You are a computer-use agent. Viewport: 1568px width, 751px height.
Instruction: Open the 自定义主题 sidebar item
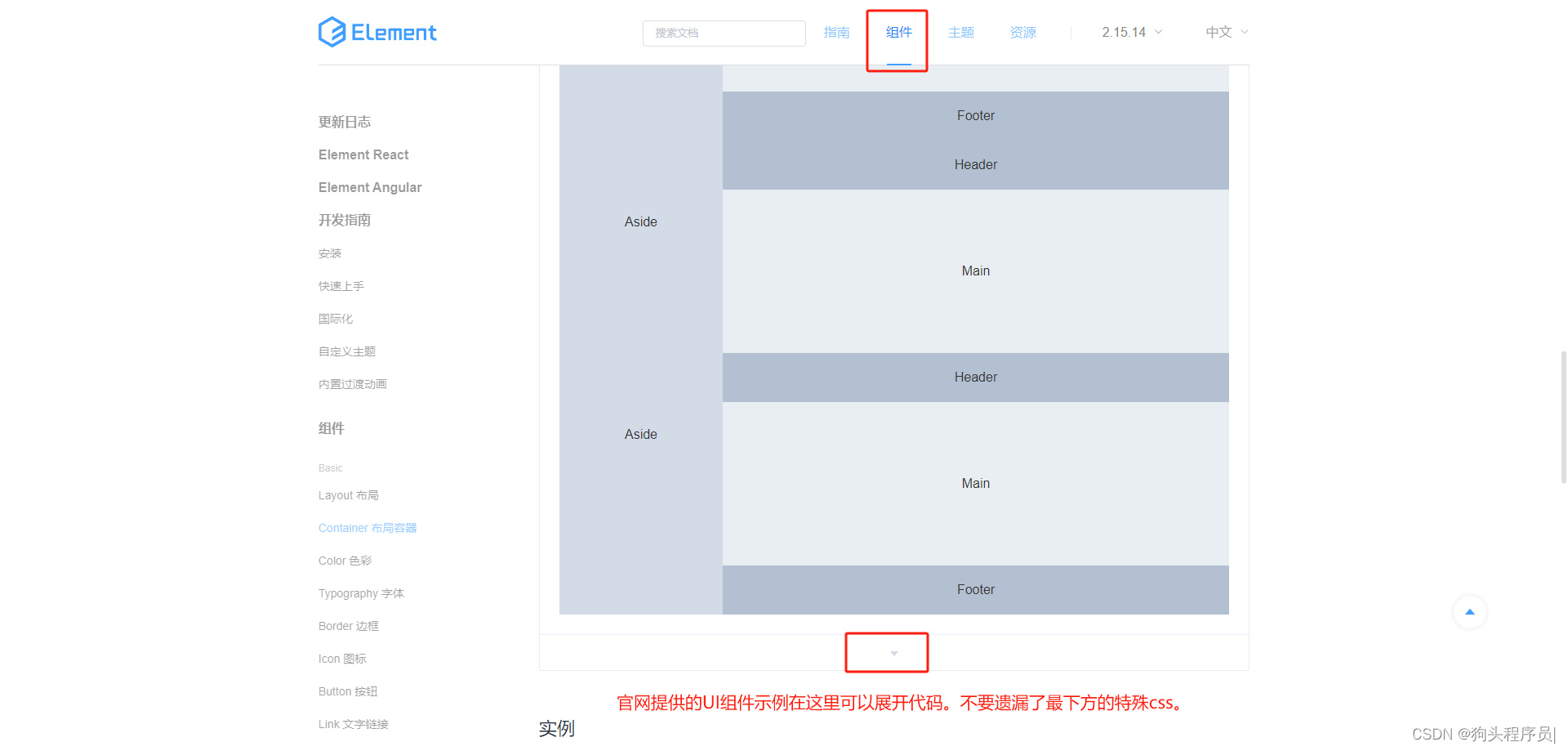tap(347, 351)
